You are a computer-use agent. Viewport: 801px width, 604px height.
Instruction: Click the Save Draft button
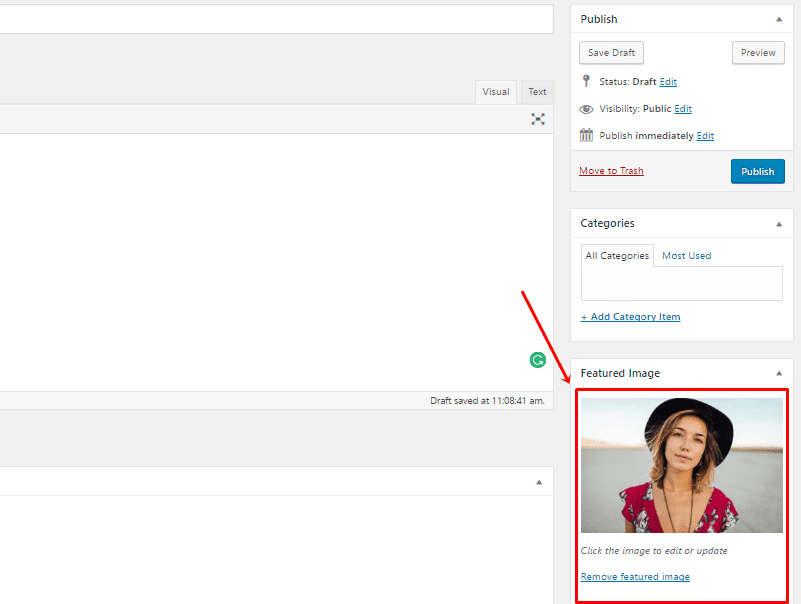click(611, 53)
